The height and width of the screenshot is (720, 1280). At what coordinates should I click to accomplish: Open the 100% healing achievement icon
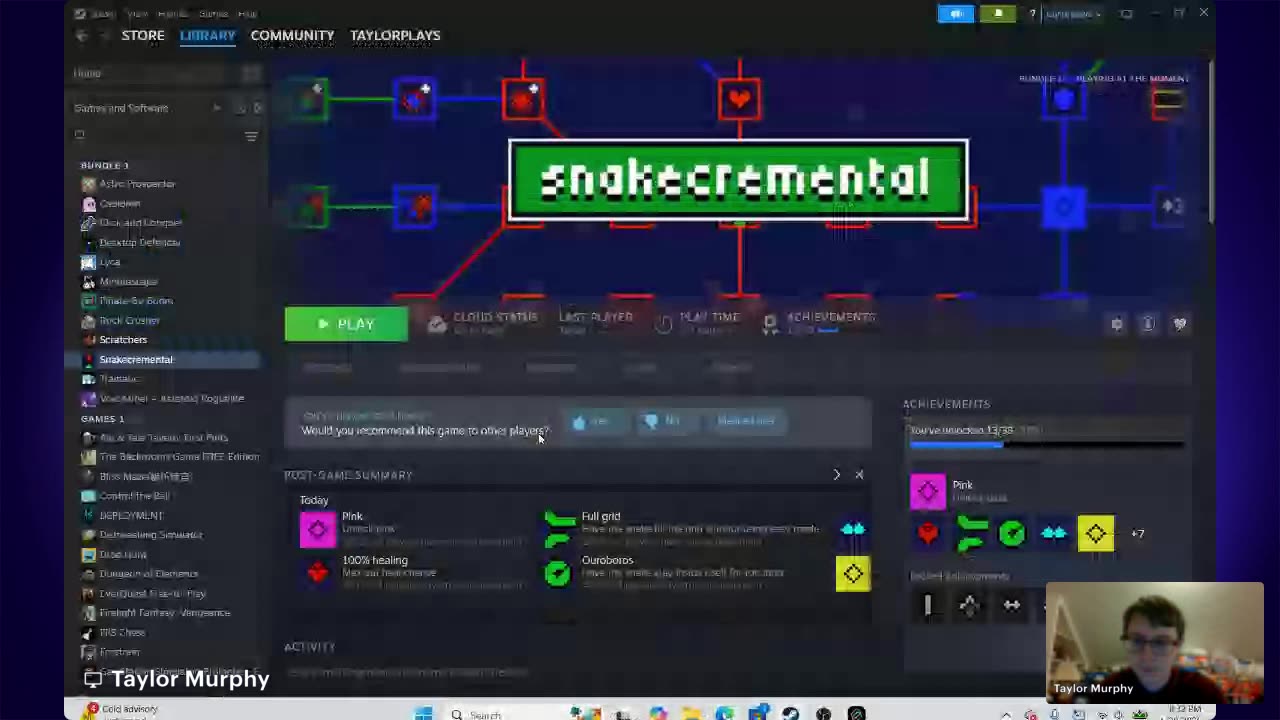coord(318,572)
